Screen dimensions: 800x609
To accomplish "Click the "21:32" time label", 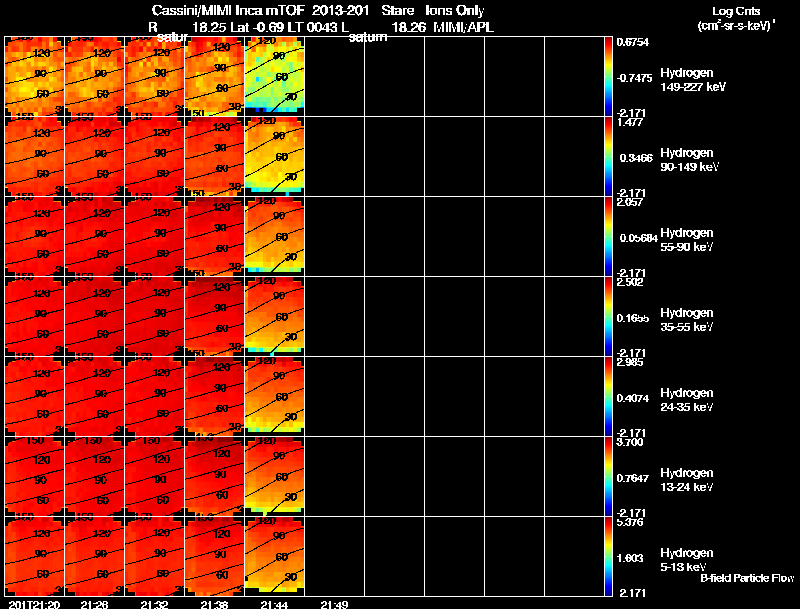I will click(154, 604).
